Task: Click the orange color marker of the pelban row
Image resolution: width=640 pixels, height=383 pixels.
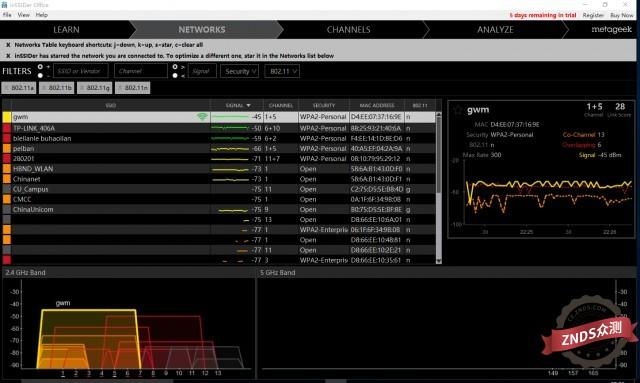Action: (7, 148)
